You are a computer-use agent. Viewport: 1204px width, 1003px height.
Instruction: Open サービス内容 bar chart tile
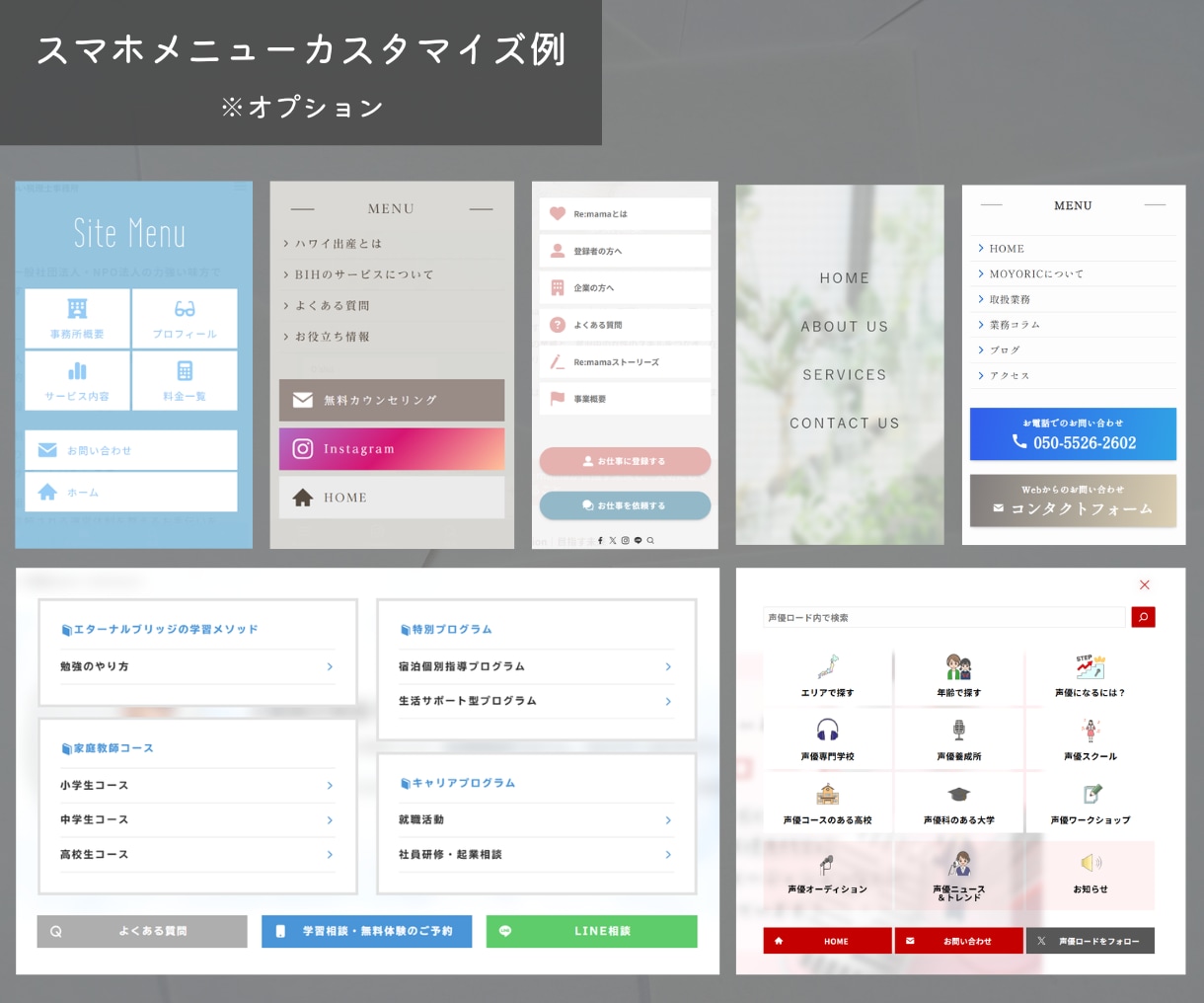pyautogui.click(x=77, y=380)
